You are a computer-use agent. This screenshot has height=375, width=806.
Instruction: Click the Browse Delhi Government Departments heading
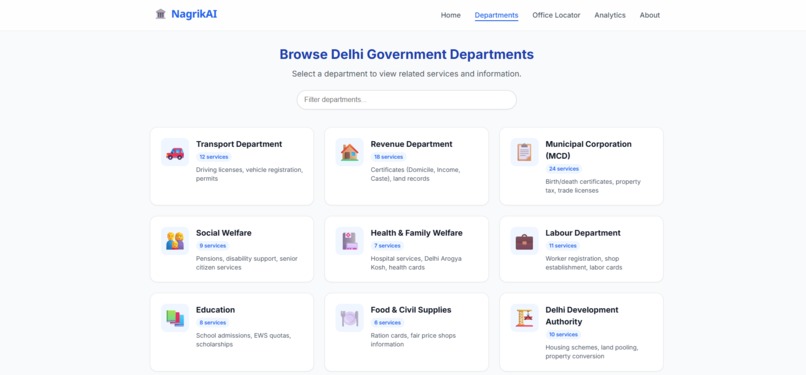point(407,54)
